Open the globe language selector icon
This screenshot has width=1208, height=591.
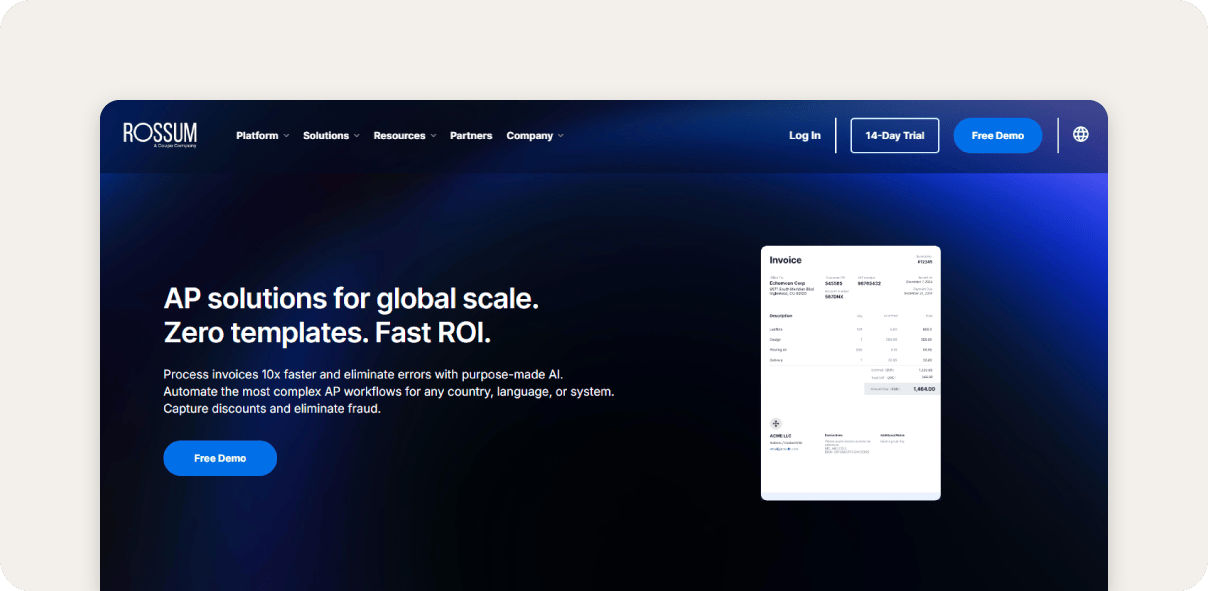tap(1080, 134)
